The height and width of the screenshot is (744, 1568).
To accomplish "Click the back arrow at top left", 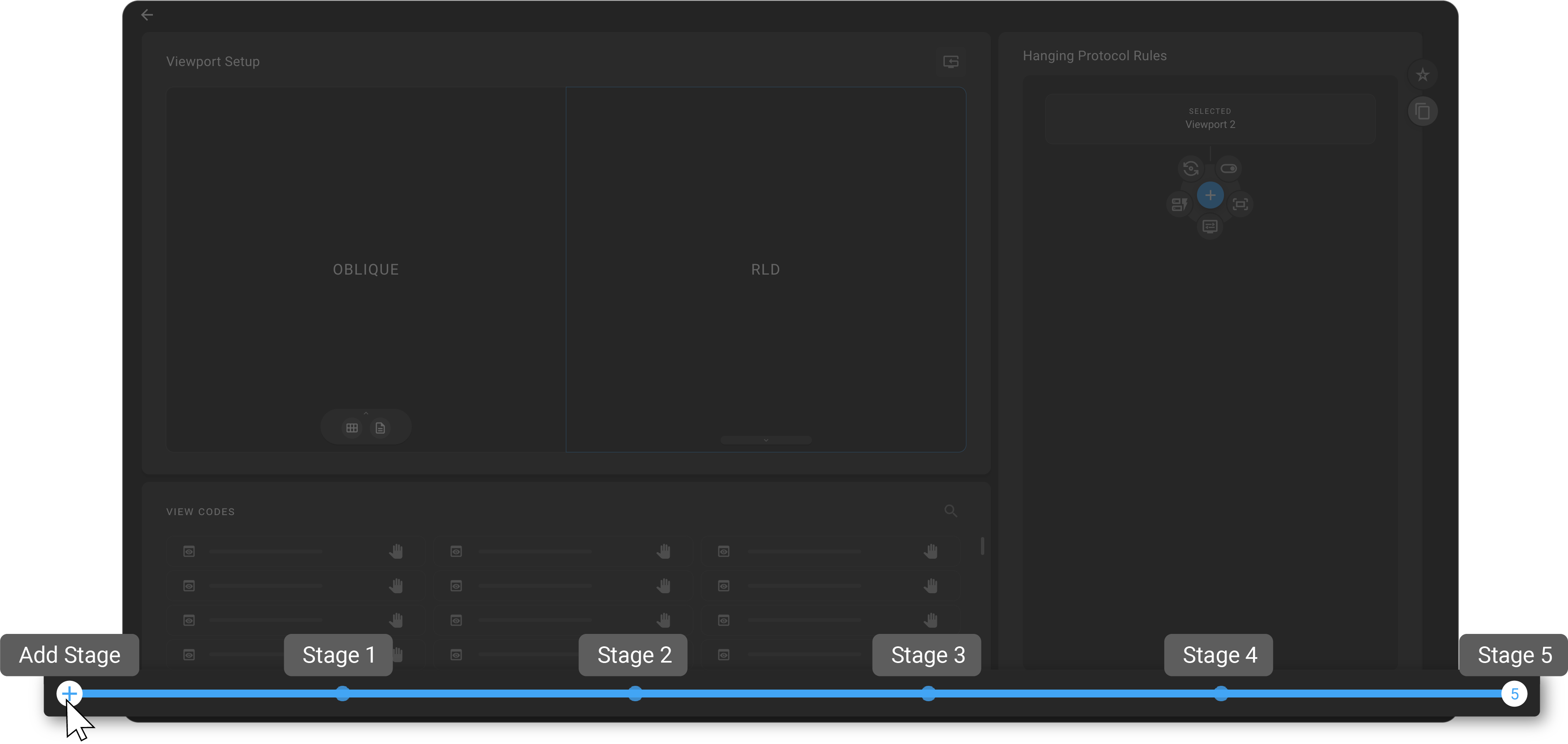I will (147, 15).
